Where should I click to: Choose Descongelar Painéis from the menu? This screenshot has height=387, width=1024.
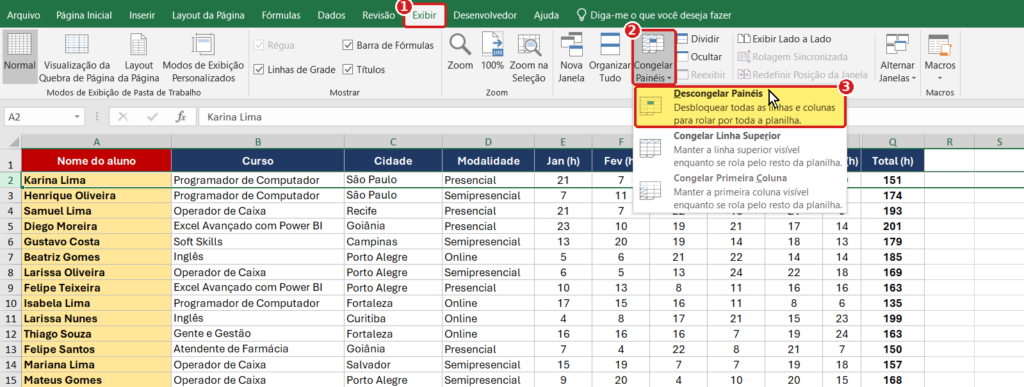pos(740,108)
